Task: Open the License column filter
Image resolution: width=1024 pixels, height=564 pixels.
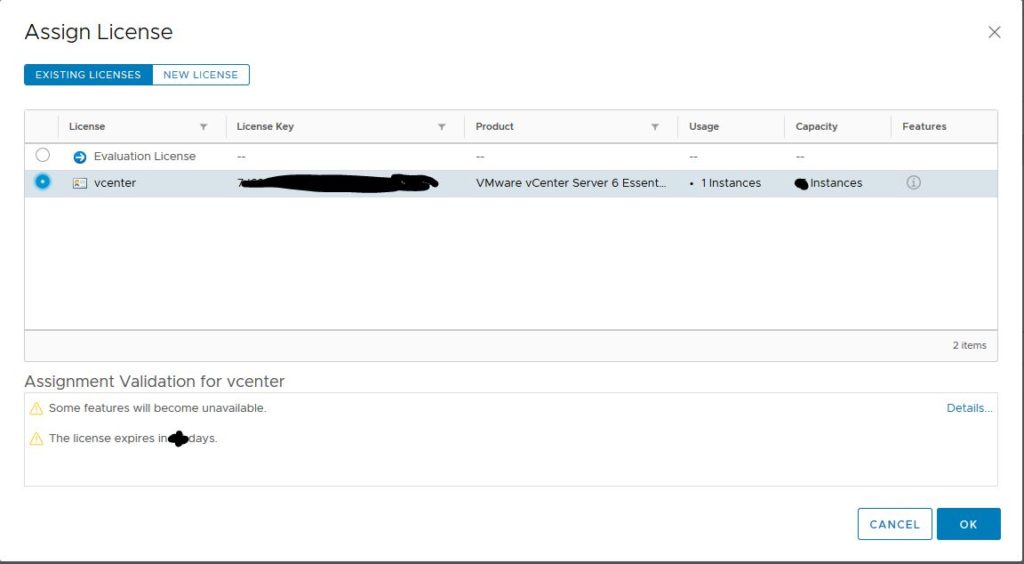Action: [x=203, y=127]
